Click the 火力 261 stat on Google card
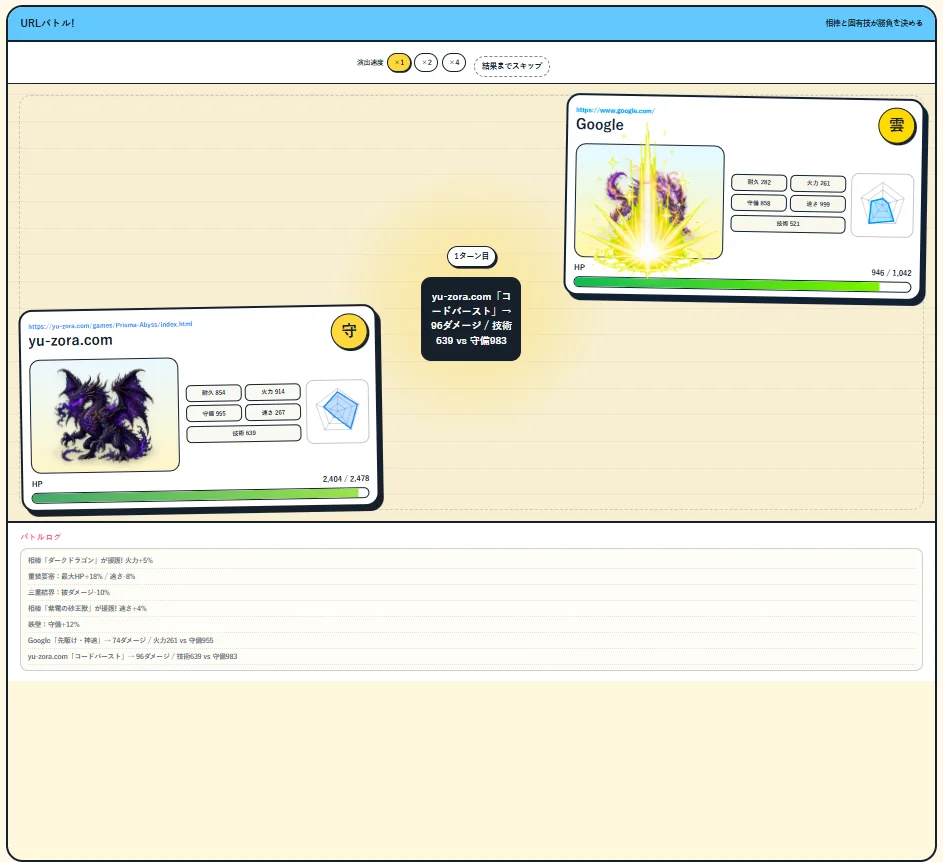Viewport: 943px width, 862px height. point(818,183)
